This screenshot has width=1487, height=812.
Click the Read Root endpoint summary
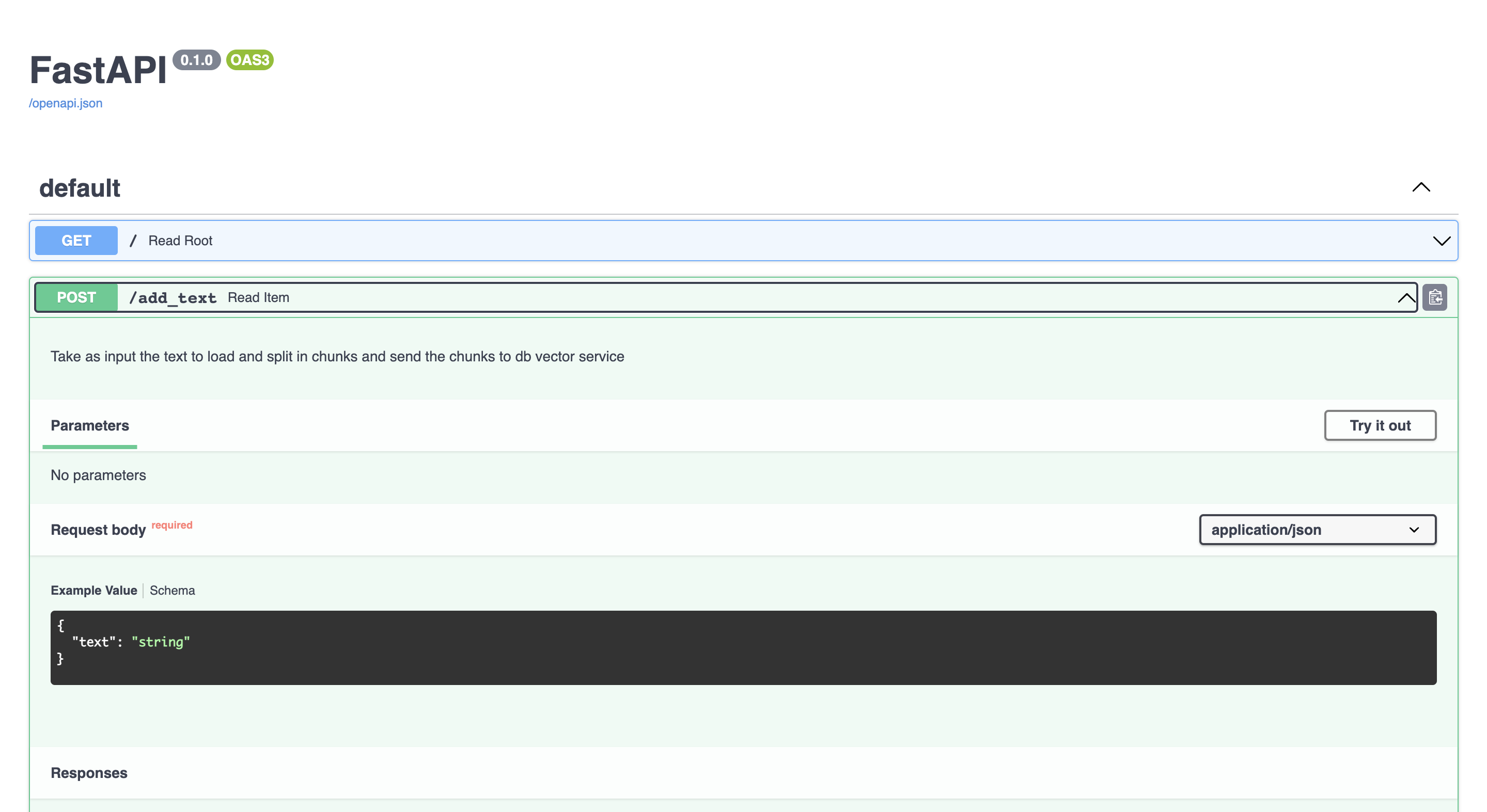pyautogui.click(x=180, y=241)
